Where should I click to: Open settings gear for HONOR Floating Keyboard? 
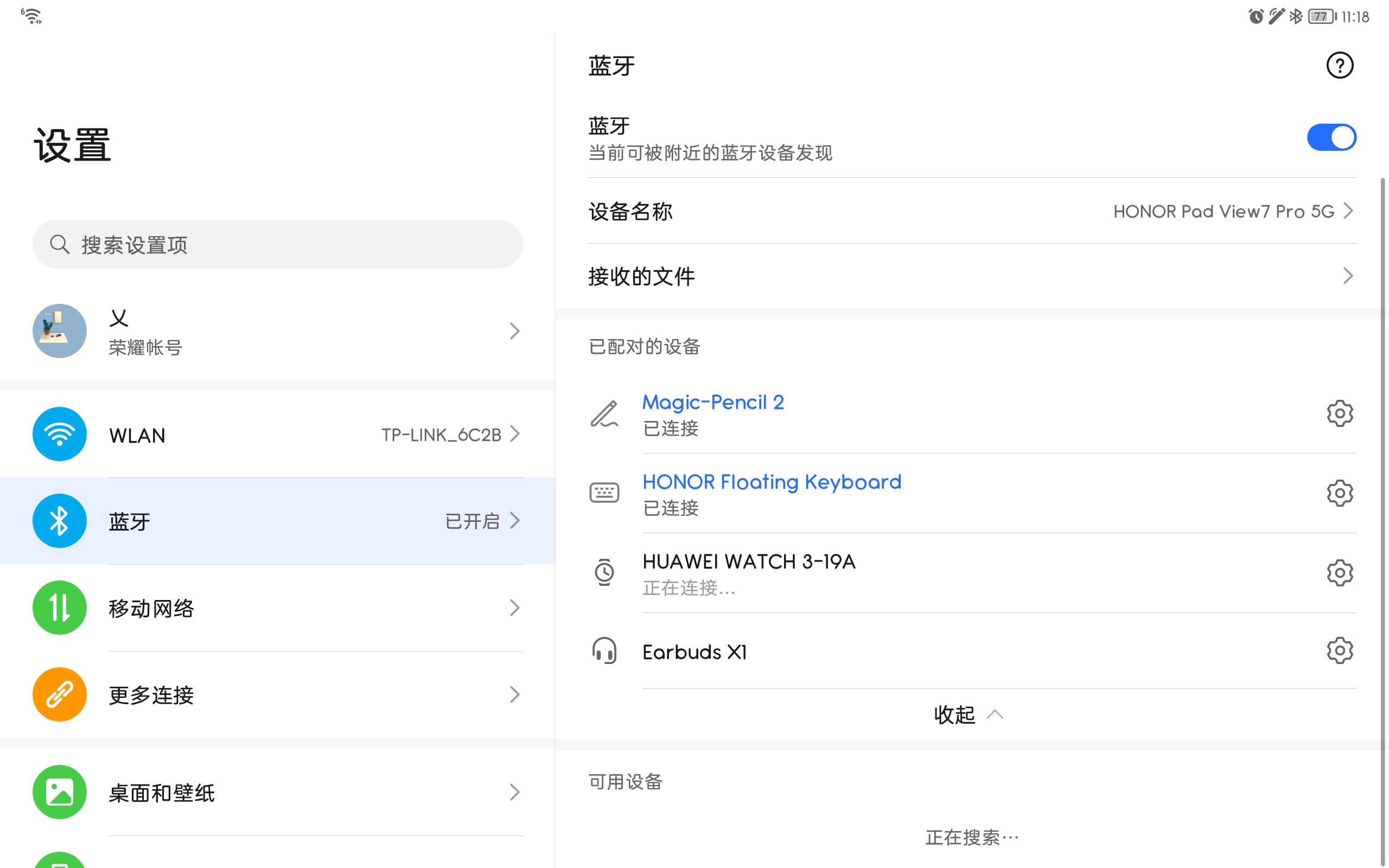(x=1340, y=493)
